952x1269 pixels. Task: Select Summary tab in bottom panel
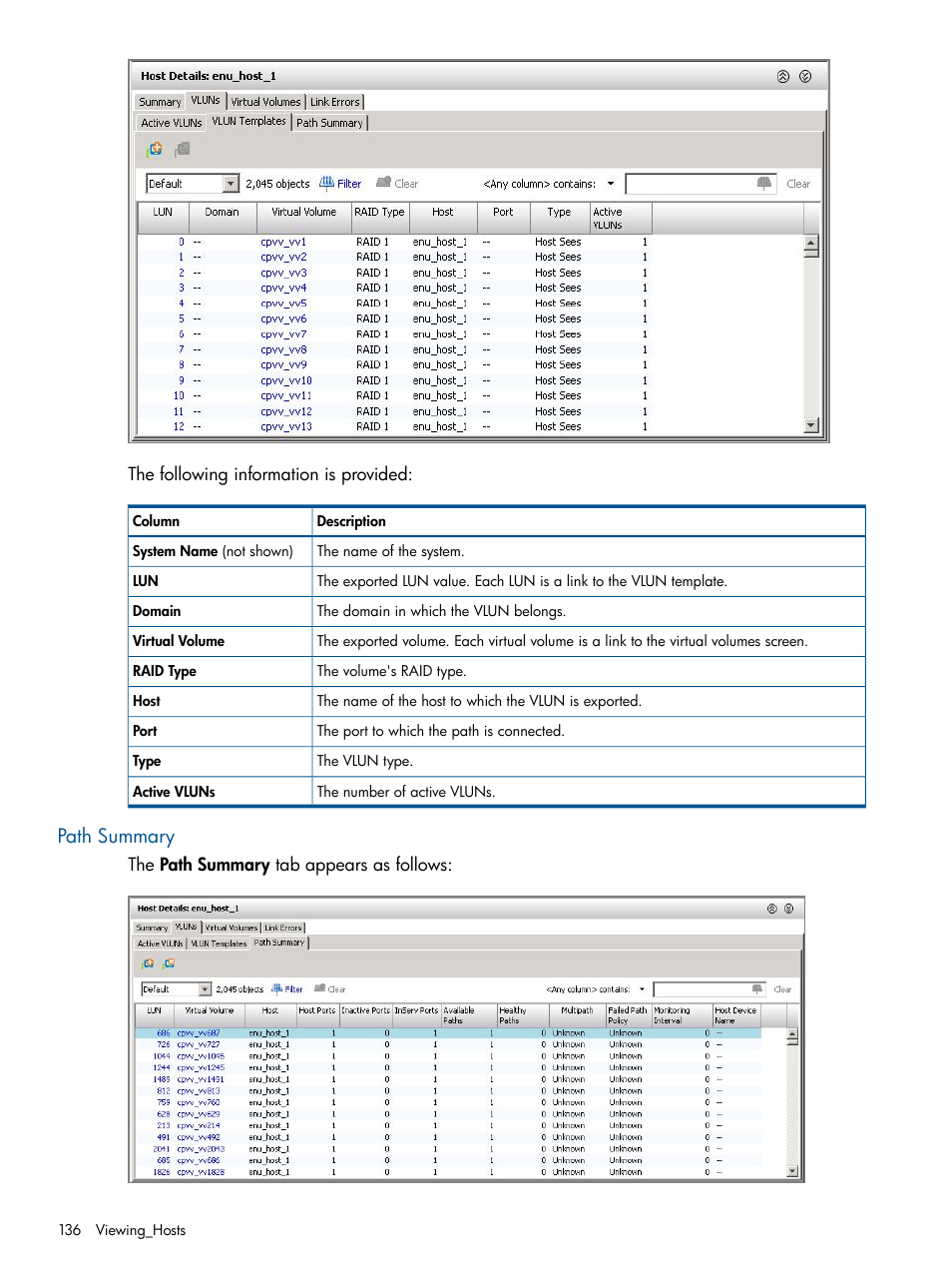[x=152, y=928]
